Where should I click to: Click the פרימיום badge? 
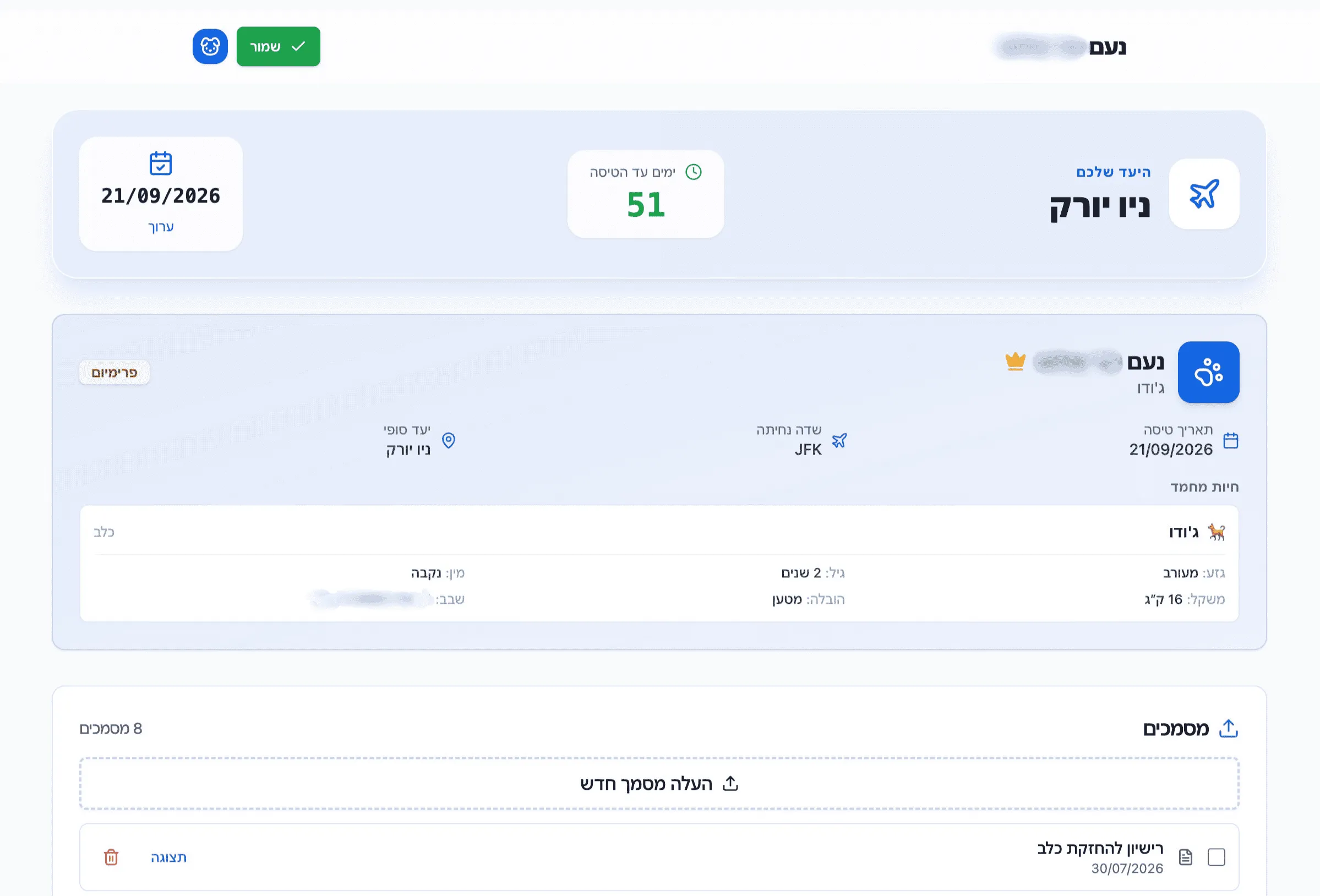(114, 373)
